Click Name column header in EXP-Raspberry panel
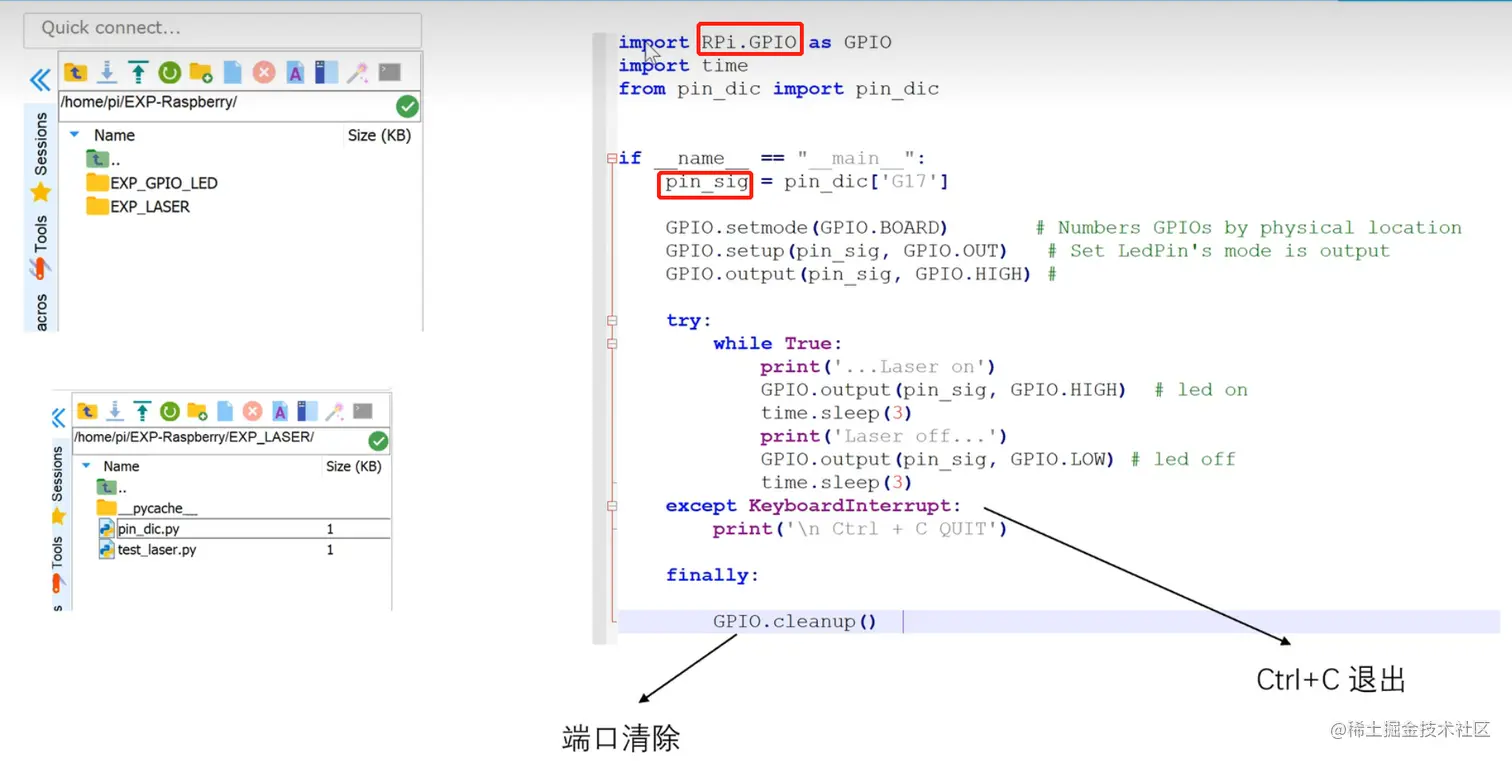1512x761 pixels. (x=114, y=135)
